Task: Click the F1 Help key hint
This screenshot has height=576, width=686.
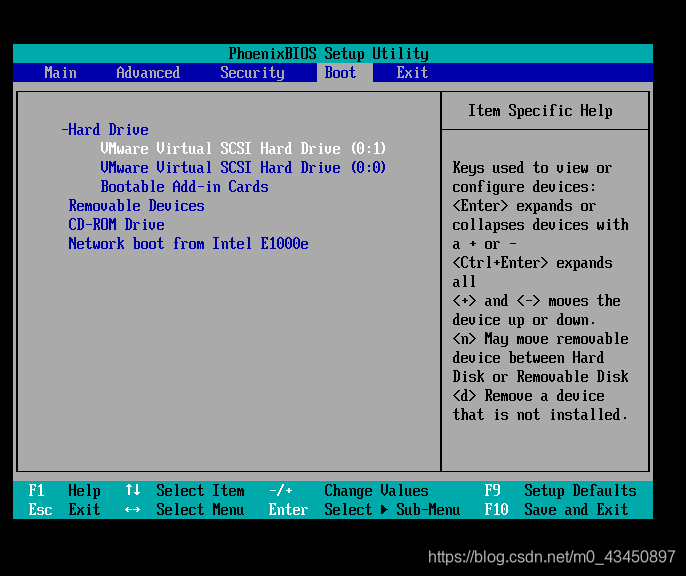Action: tap(64, 491)
